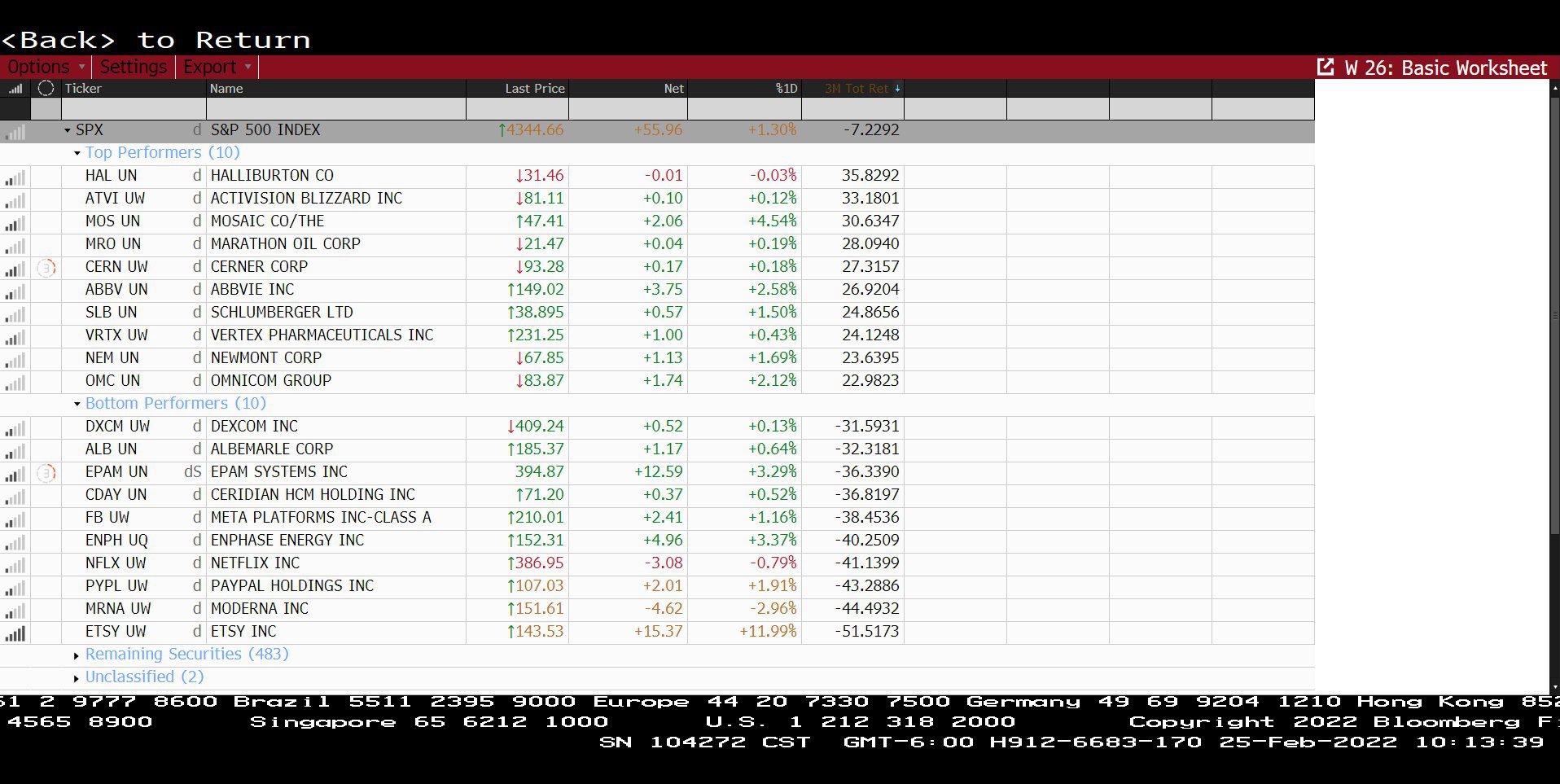
Task: Open the Options dropdown menu
Action: coord(46,67)
